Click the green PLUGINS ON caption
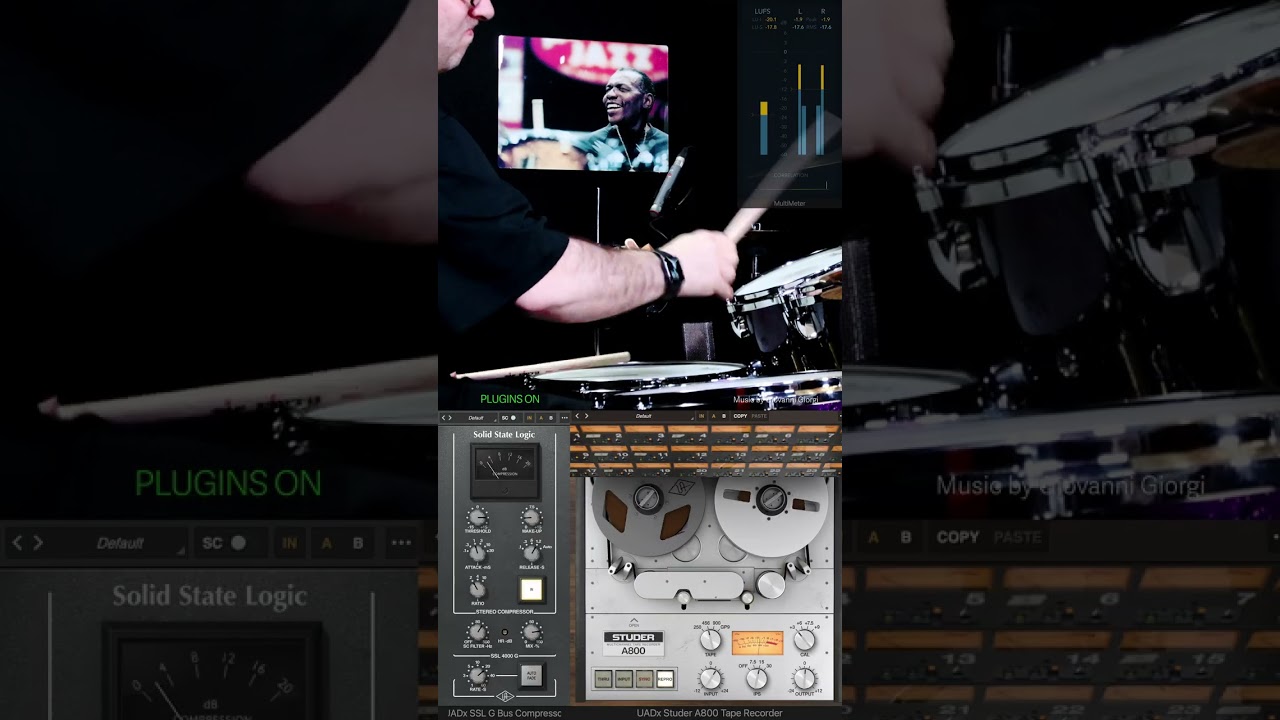1280x720 pixels. (x=510, y=399)
